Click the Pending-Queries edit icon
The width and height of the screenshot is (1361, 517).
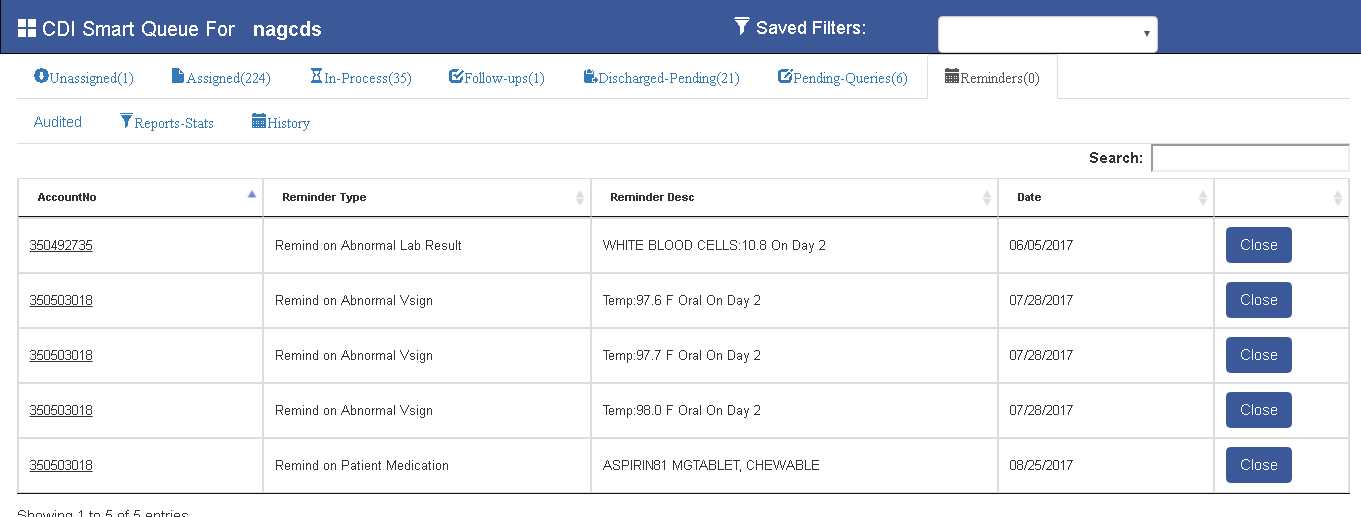tap(785, 77)
